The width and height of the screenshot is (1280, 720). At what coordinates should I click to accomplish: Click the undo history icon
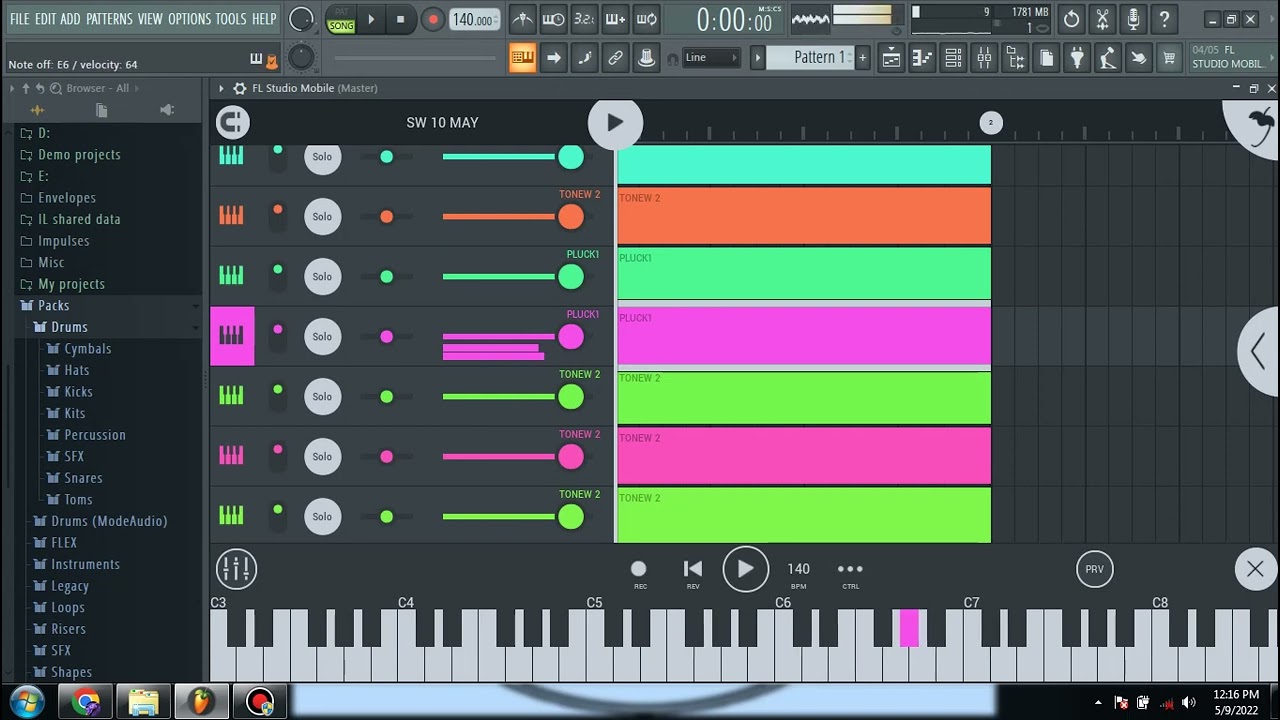1071,19
